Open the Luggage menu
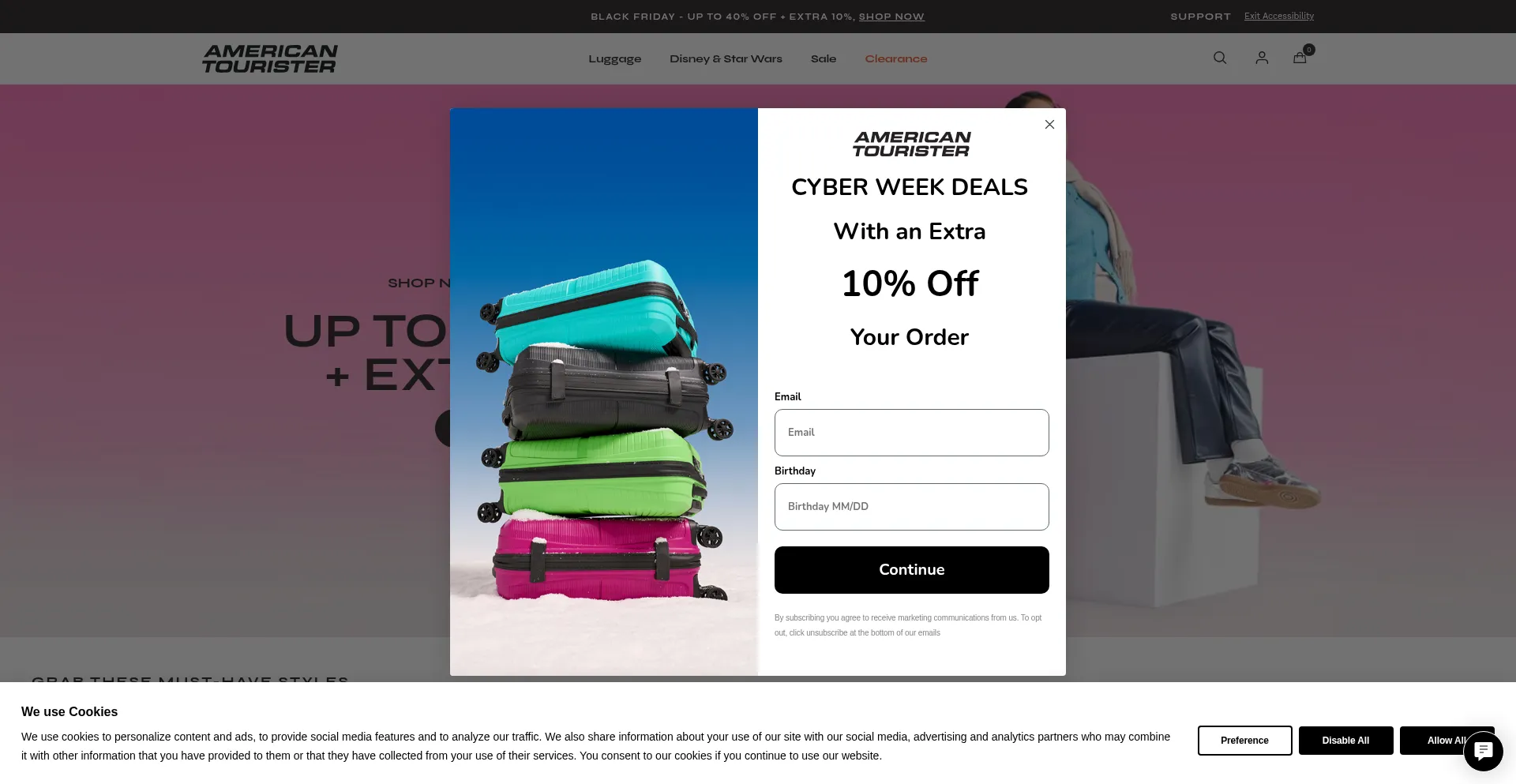Viewport: 1516px width, 784px height. pos(614,59)
